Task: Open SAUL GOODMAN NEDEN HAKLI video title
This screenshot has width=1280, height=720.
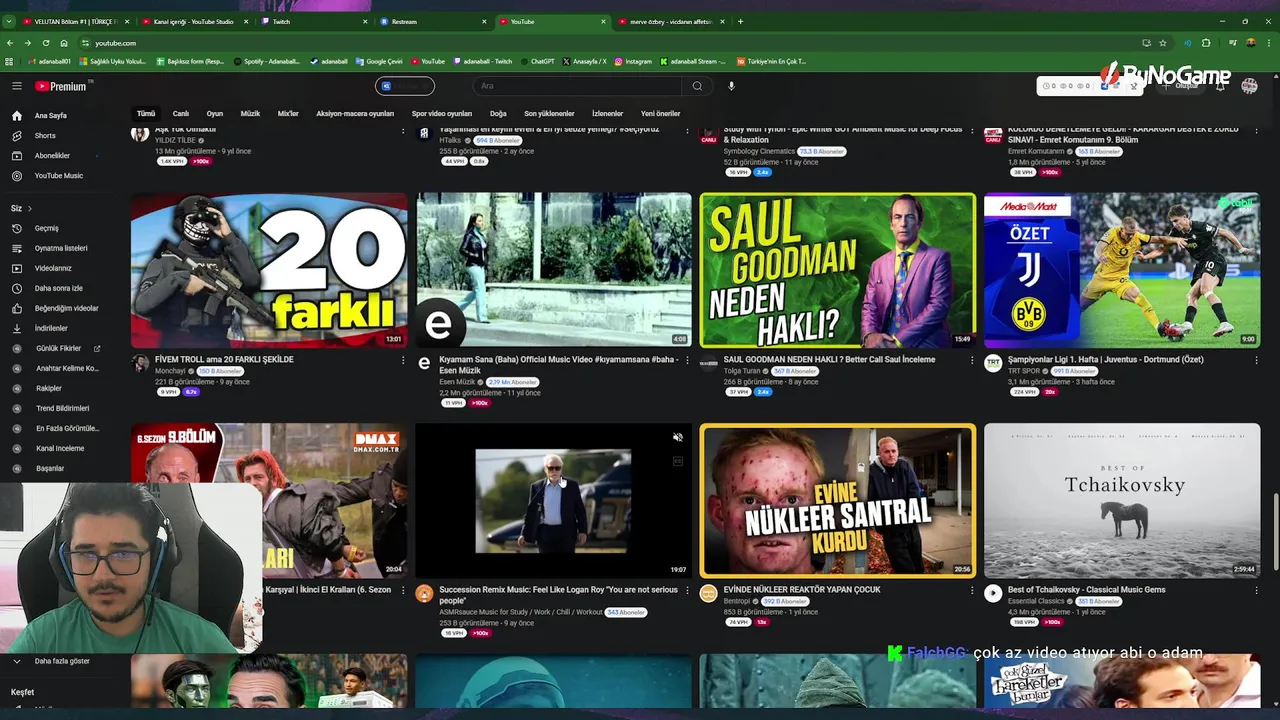Action: [829, 360]
